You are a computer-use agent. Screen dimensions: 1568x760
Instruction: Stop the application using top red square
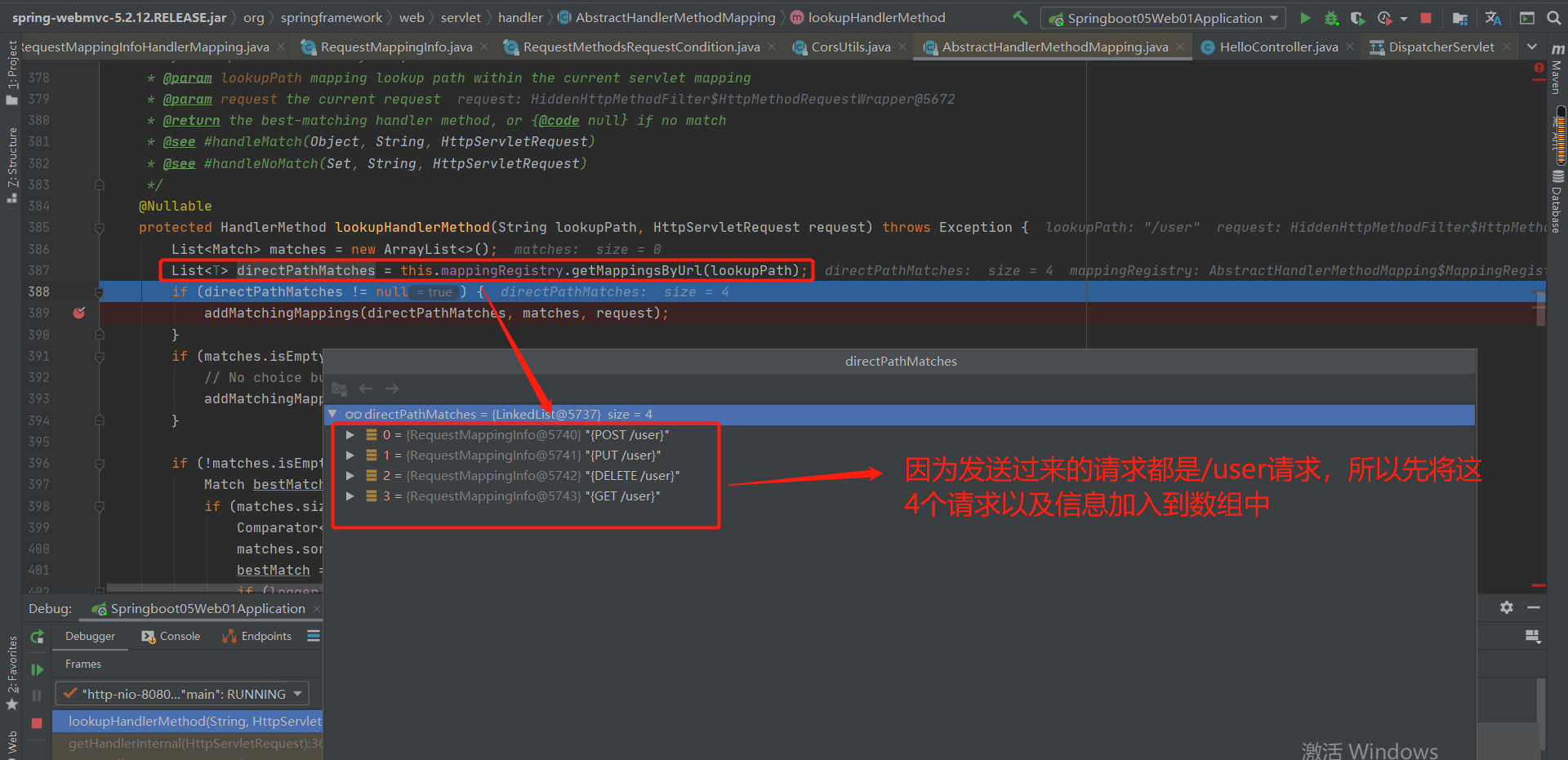(x=1426, y=18)
